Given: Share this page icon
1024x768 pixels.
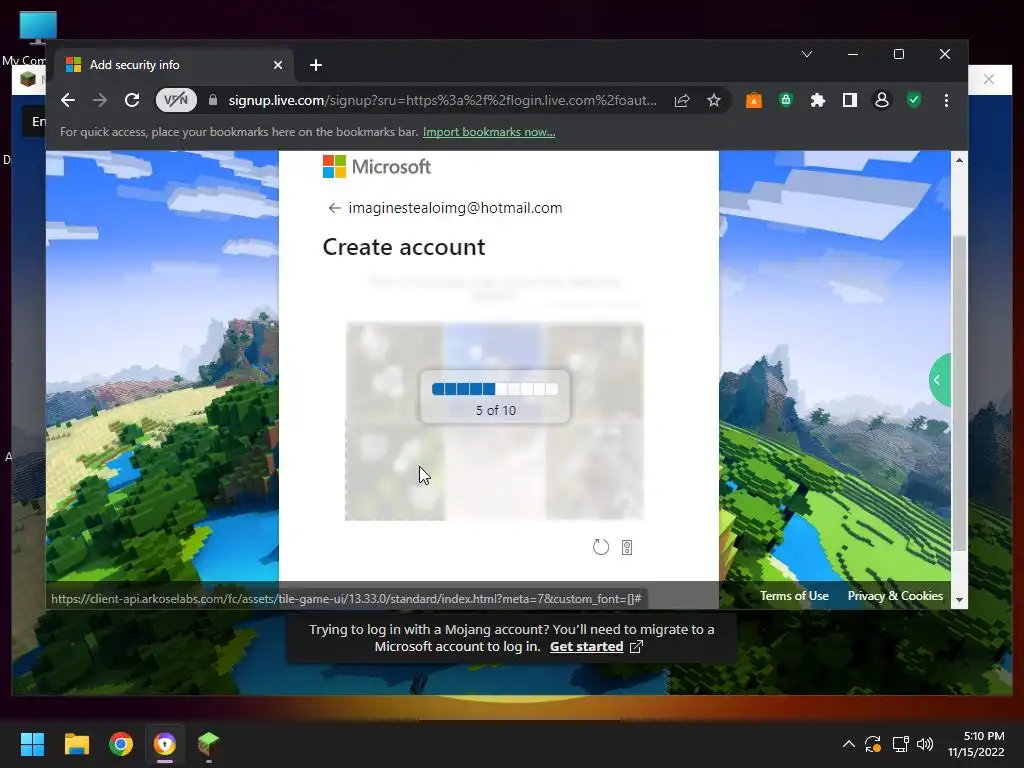Looking at the screenshot, I should (682, 100).
